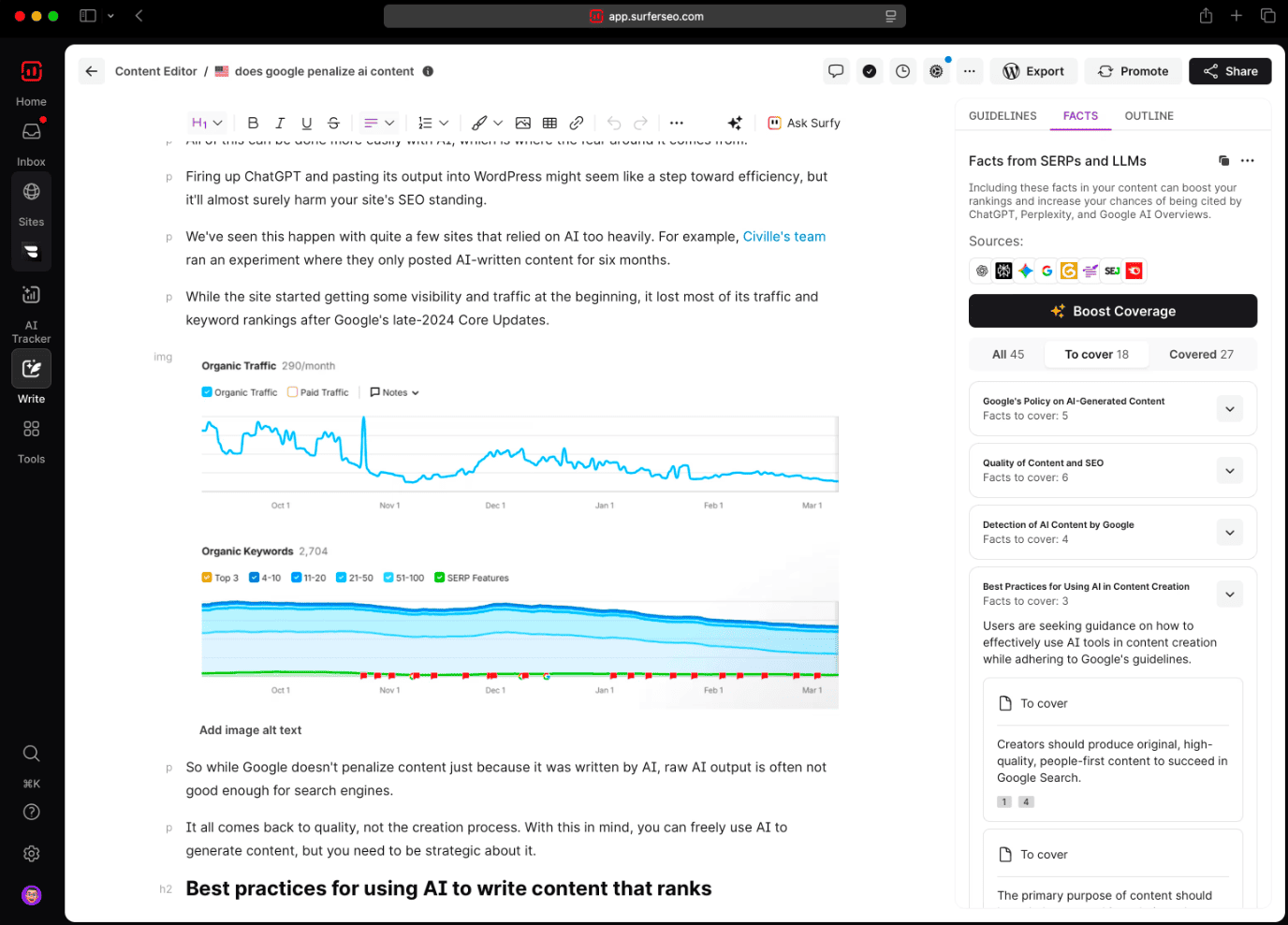Image resolution: width=1288 pixels, height=925 pixels.
Task: Open the comments speech bubble icon
Action: [836, 71]
